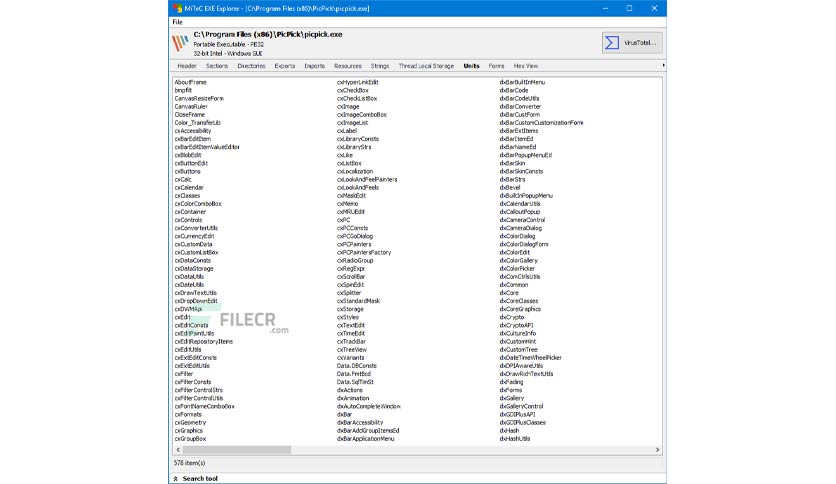
Task: Click the horizontal scrollbar thumb
Action: [x=237, y=450]
